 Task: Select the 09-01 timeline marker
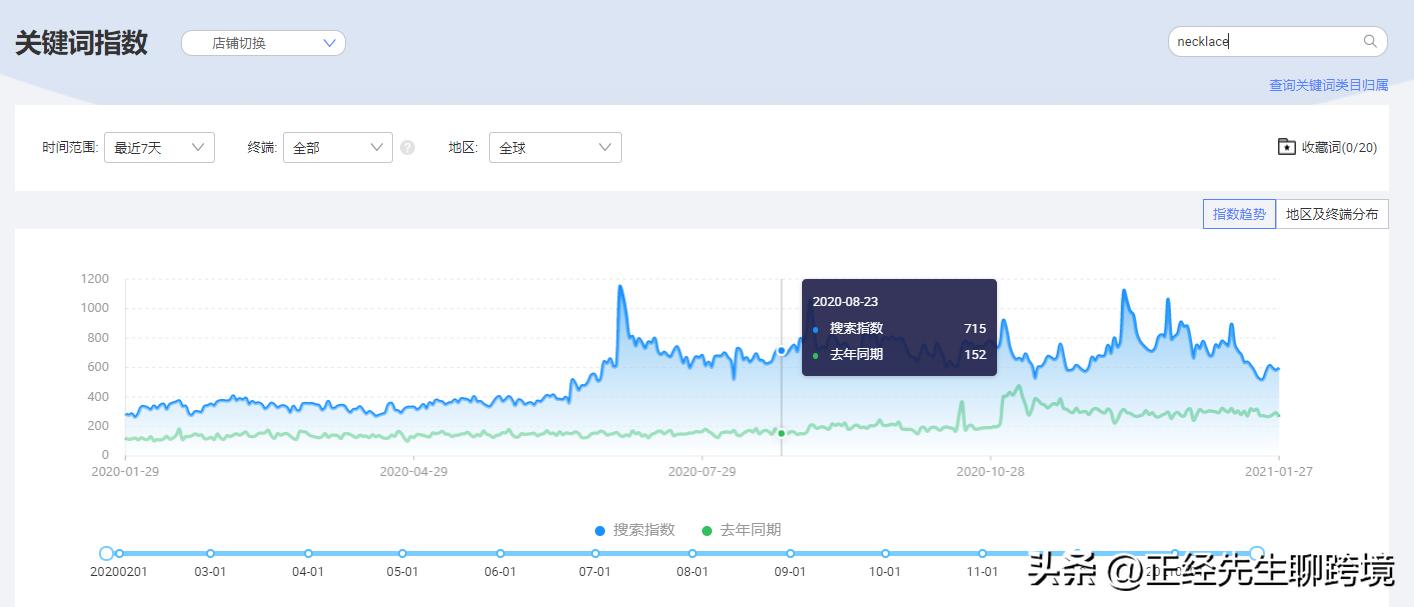click(790, 553)
